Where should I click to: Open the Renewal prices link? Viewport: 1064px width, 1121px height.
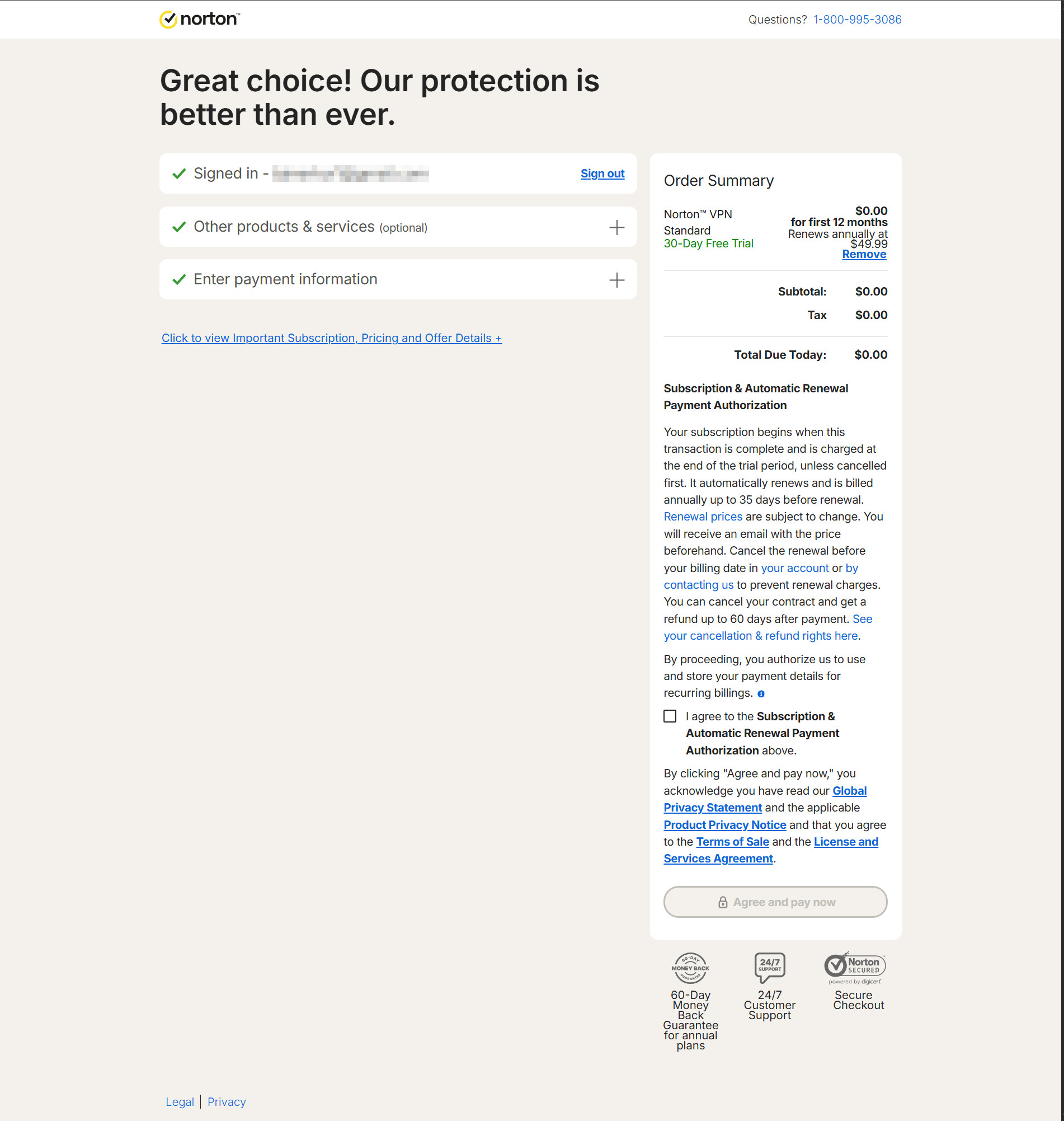pos(703,517)
